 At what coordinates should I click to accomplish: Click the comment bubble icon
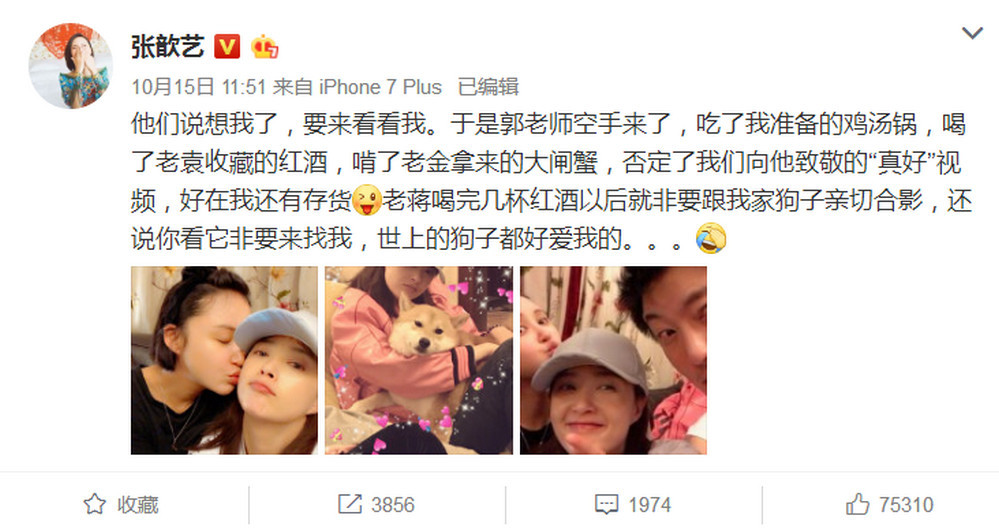click(607, 505)
